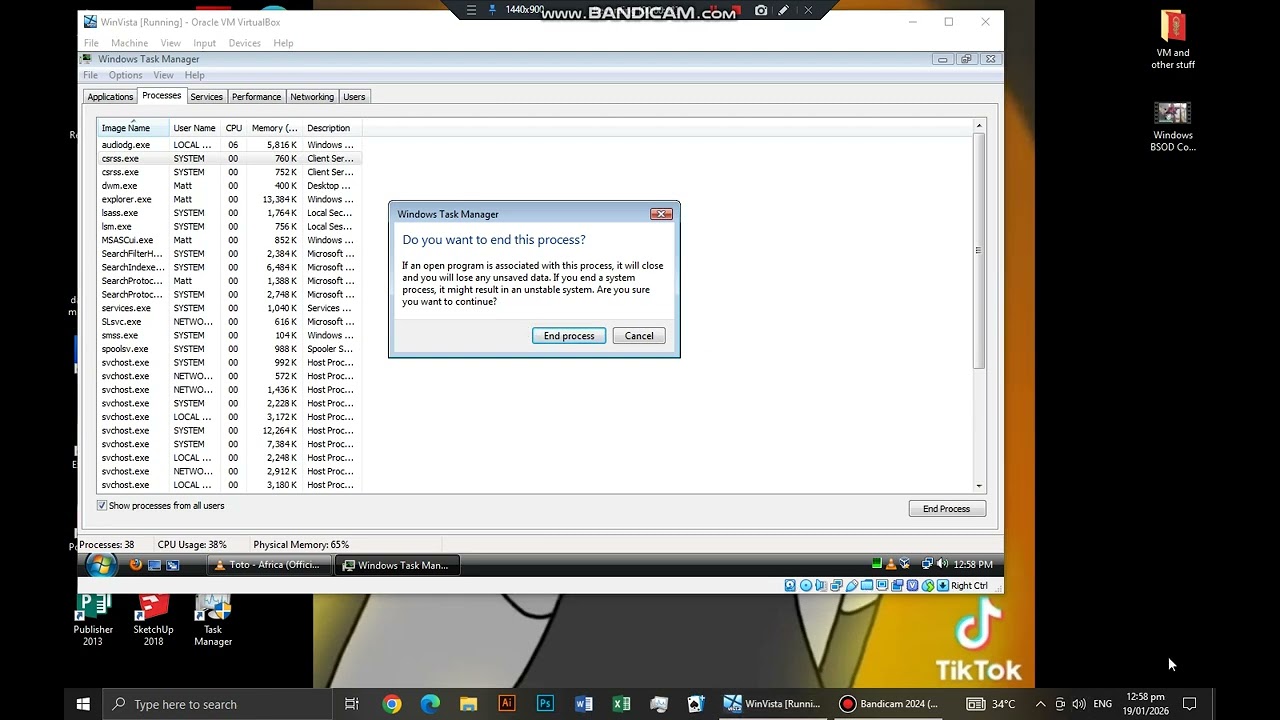
Task: Open the Photoshop icon on the host taskbar
Action: click(x=545, y=704)
